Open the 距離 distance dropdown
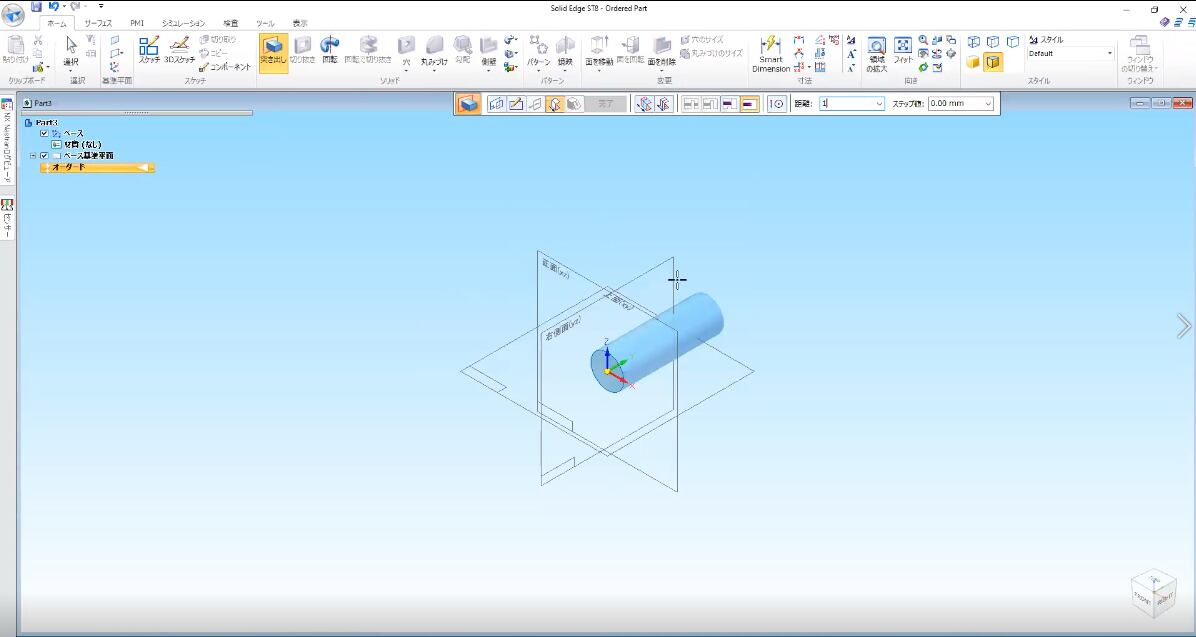This screenshot has height=637, width=1196. pos(879,104)
